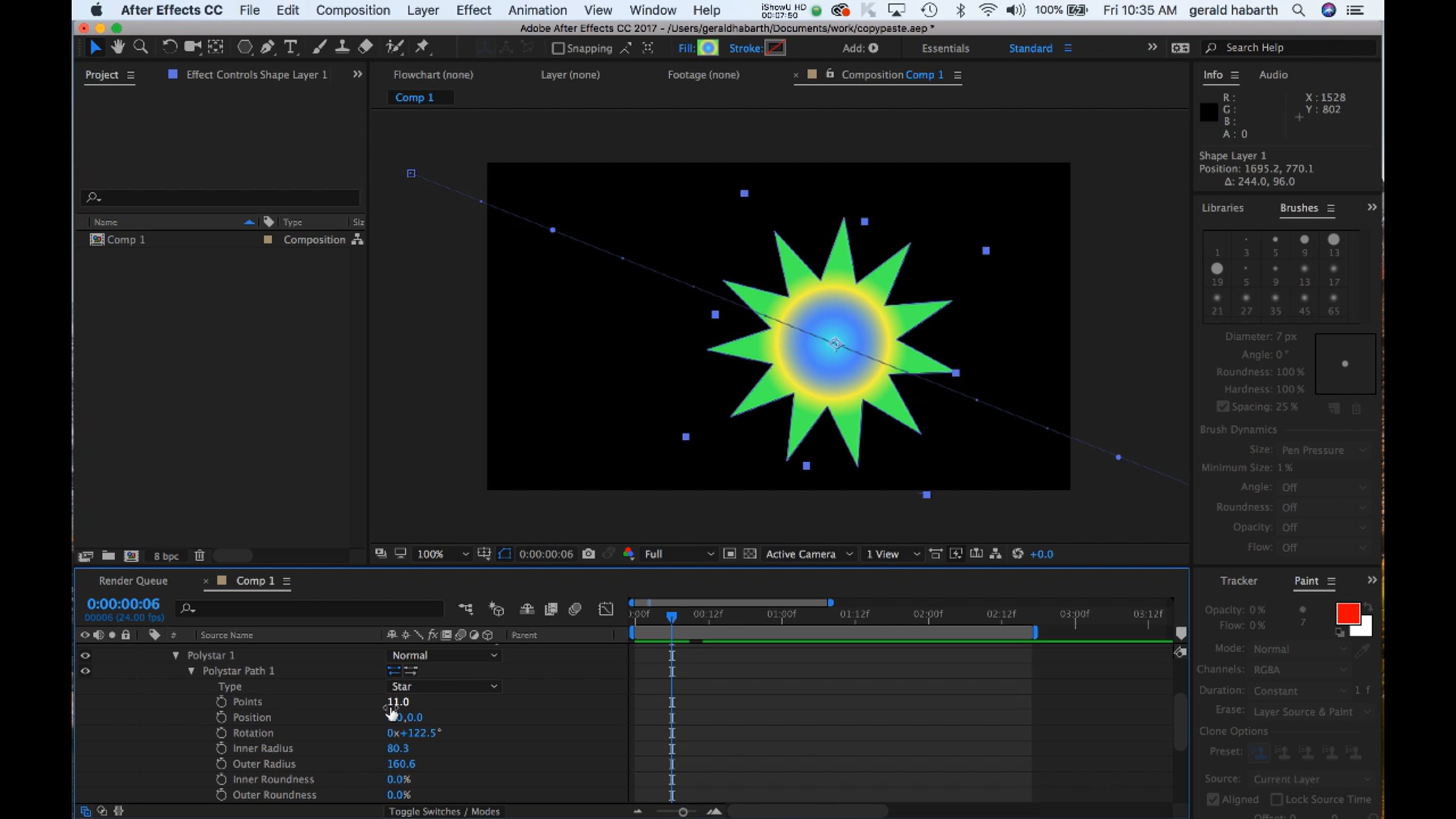
Task: Hide Polystar 1 using its eye icon
Action: (x=86, y=655)
